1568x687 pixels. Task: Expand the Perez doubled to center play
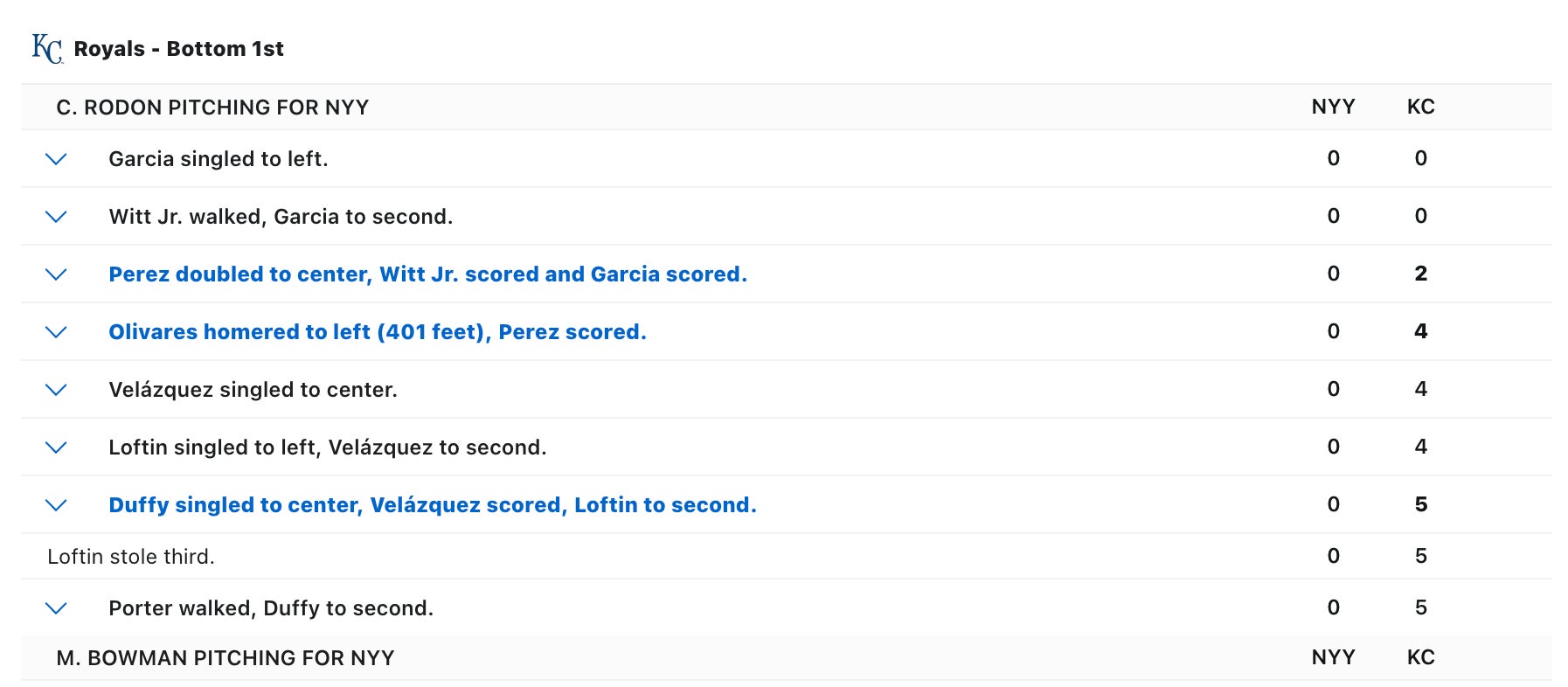56,274
